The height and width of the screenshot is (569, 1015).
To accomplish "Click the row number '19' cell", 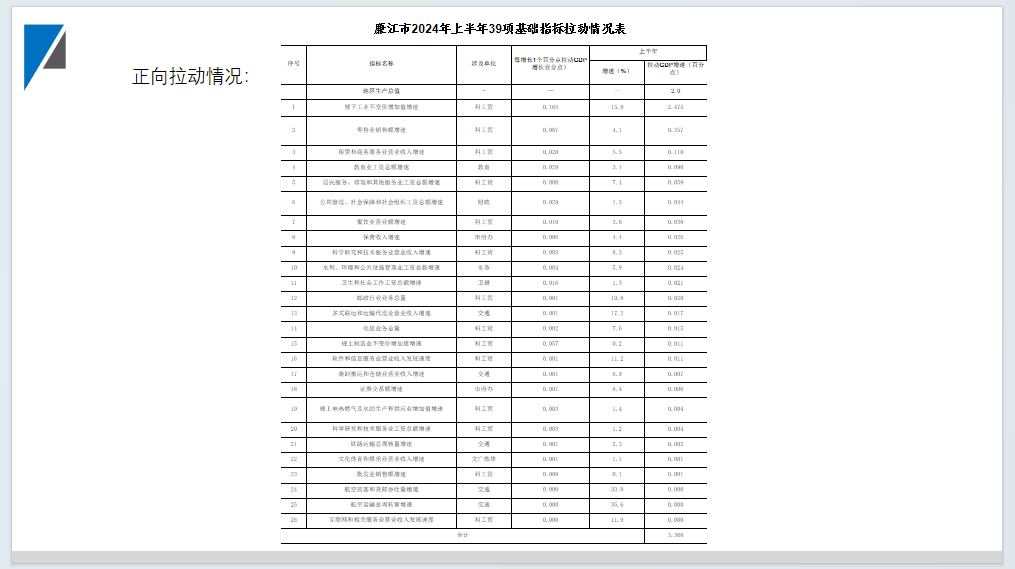I will pyautogui.click(x=293, y=409).
